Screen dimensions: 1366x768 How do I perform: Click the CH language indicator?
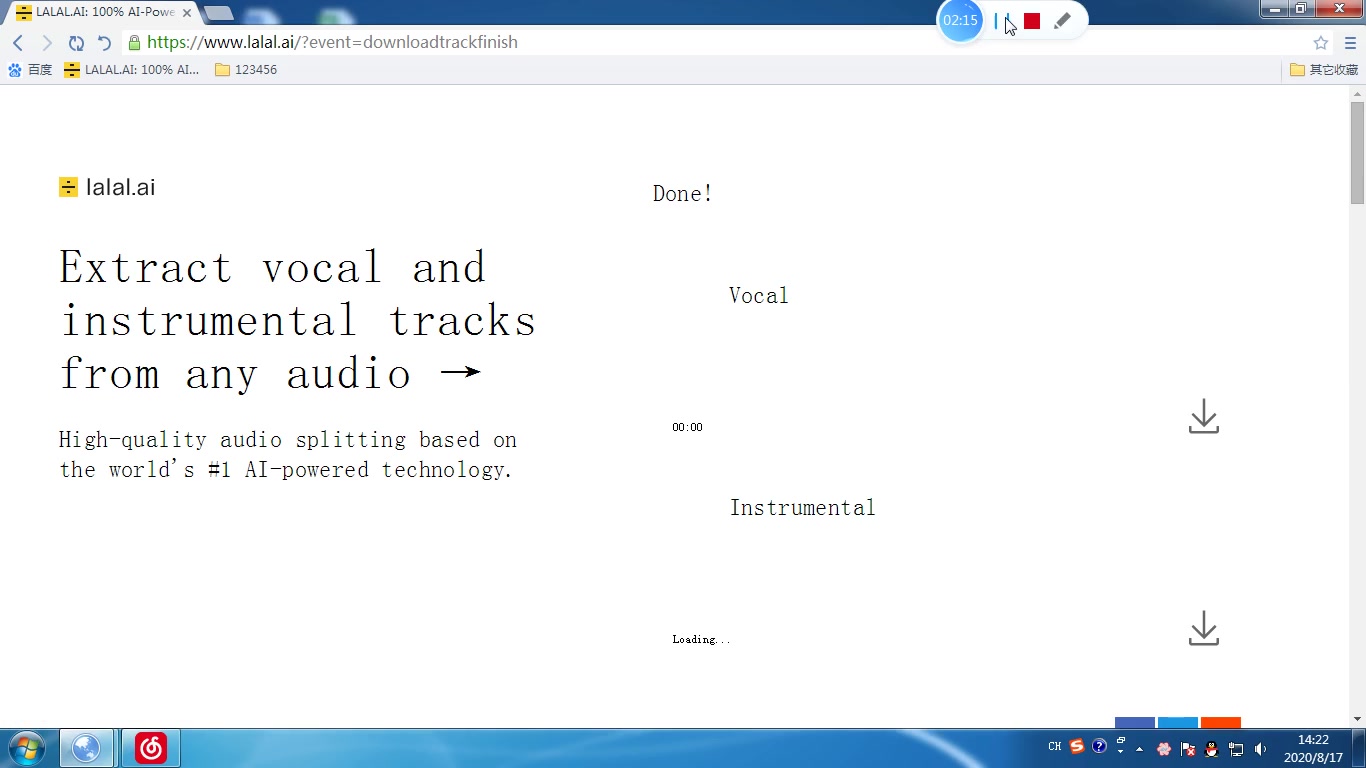[x=1054, y=747]
